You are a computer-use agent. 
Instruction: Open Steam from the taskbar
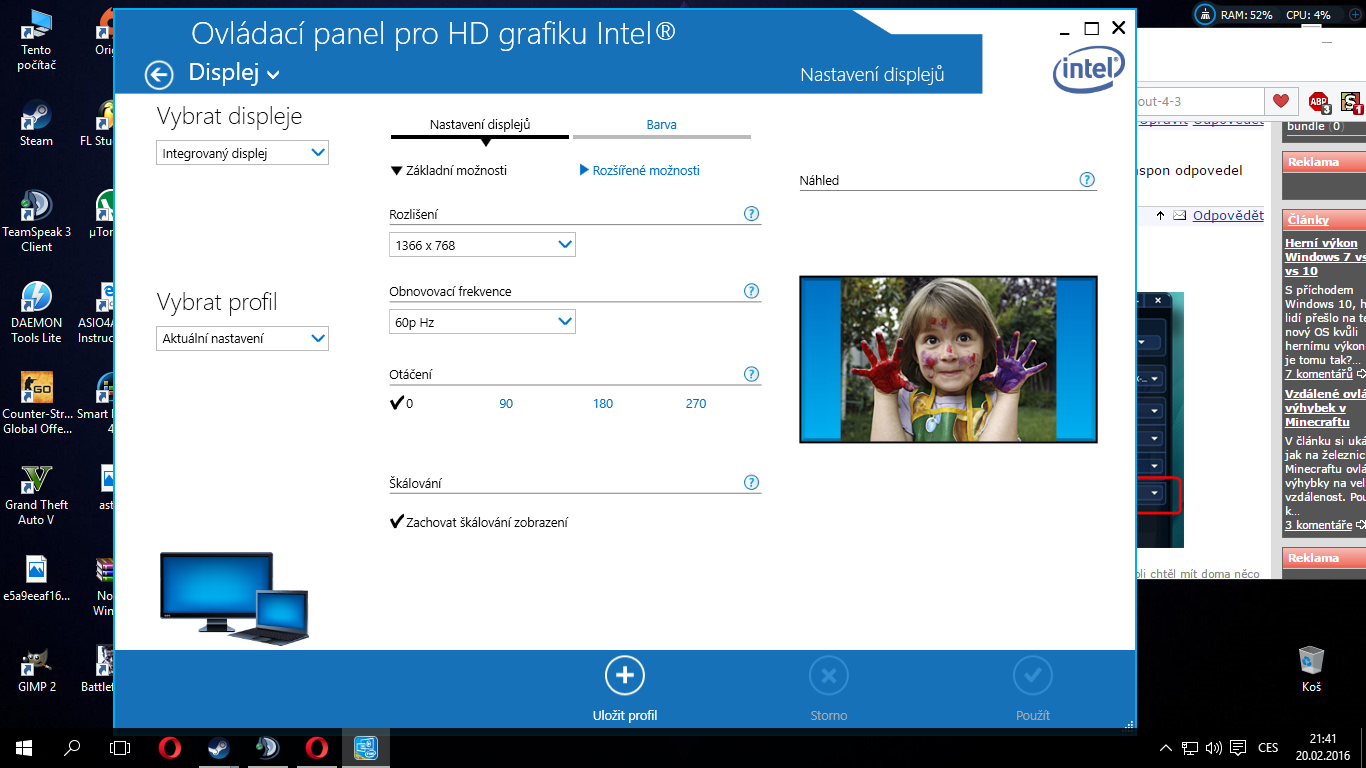pos(218,747)
